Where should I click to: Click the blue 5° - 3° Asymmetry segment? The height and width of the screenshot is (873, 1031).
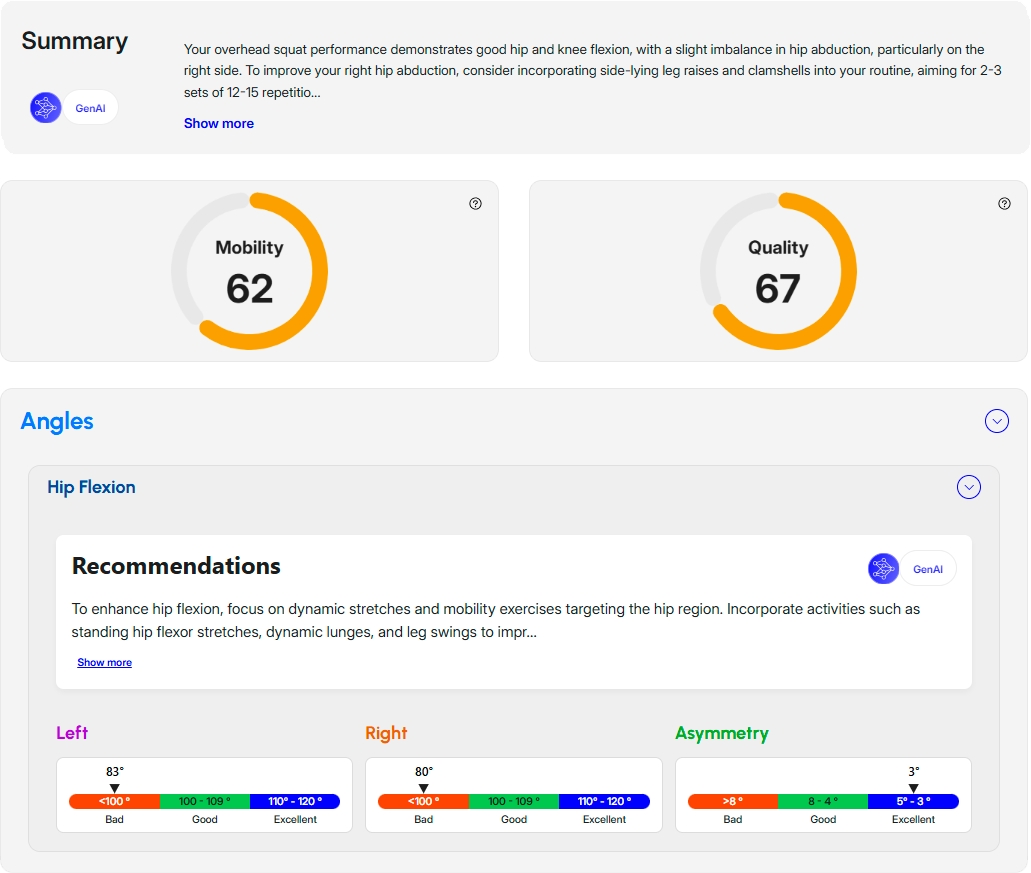pos(913,802)
